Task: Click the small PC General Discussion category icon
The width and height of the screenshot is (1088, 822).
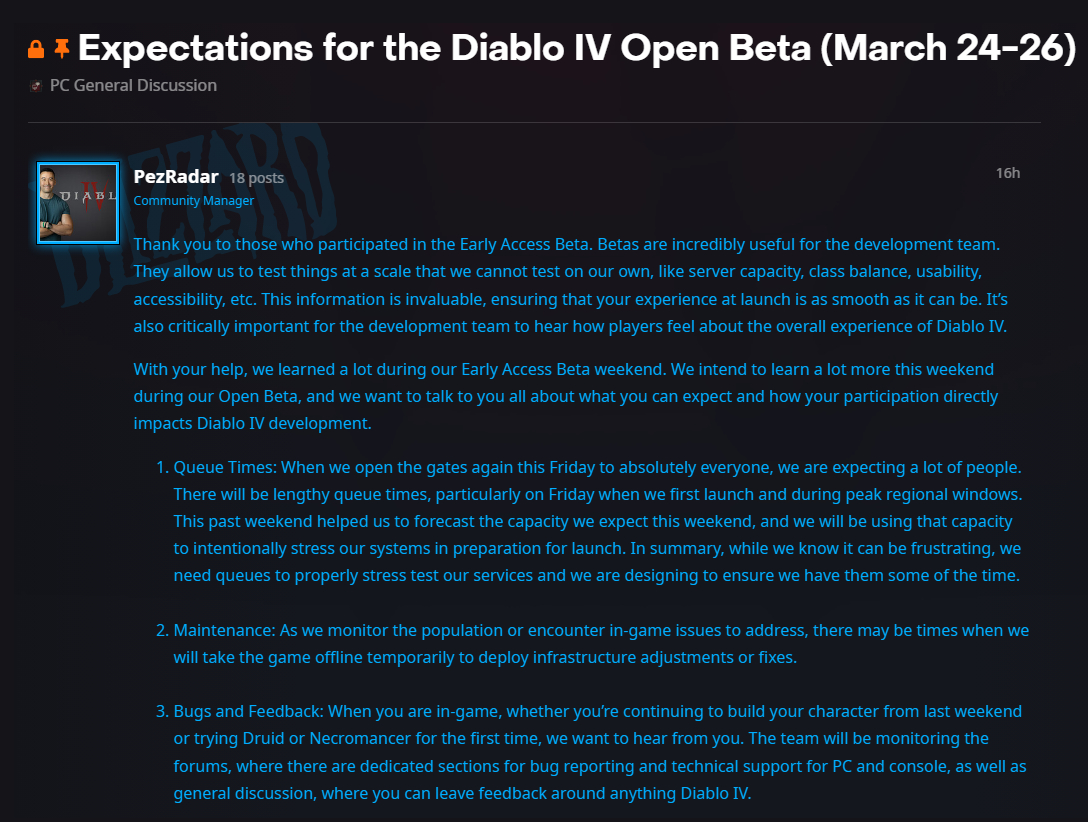Action: [36, 86]
